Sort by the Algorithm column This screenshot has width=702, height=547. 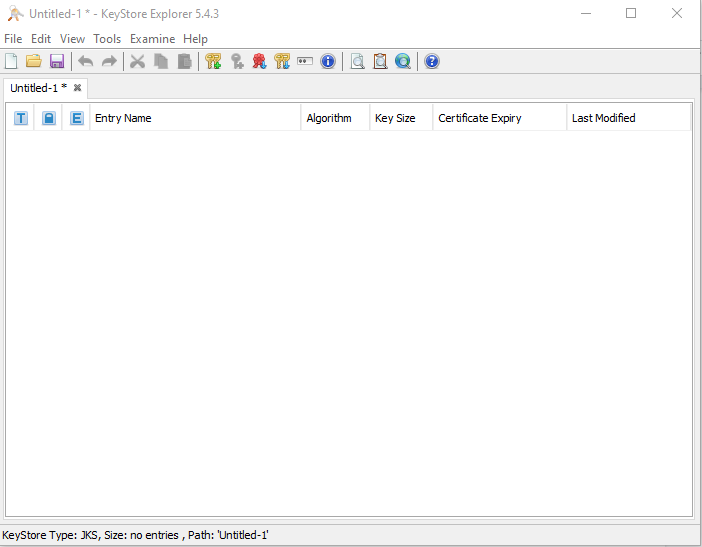(335, 118)
